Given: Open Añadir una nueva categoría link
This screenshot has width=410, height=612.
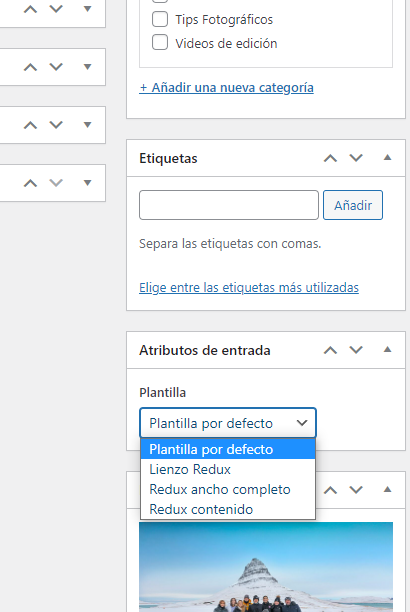Looking at the screenshot, I should 226,87.
